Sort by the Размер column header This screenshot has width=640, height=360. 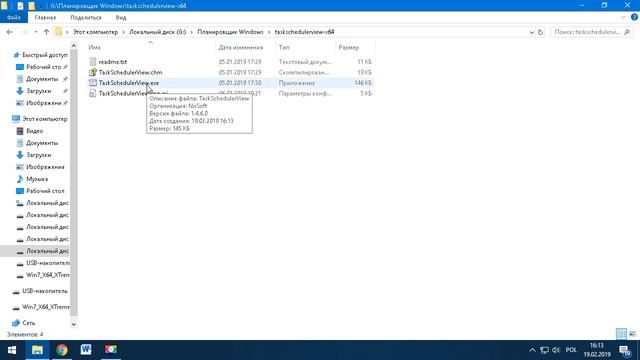[x=349, y=47]
